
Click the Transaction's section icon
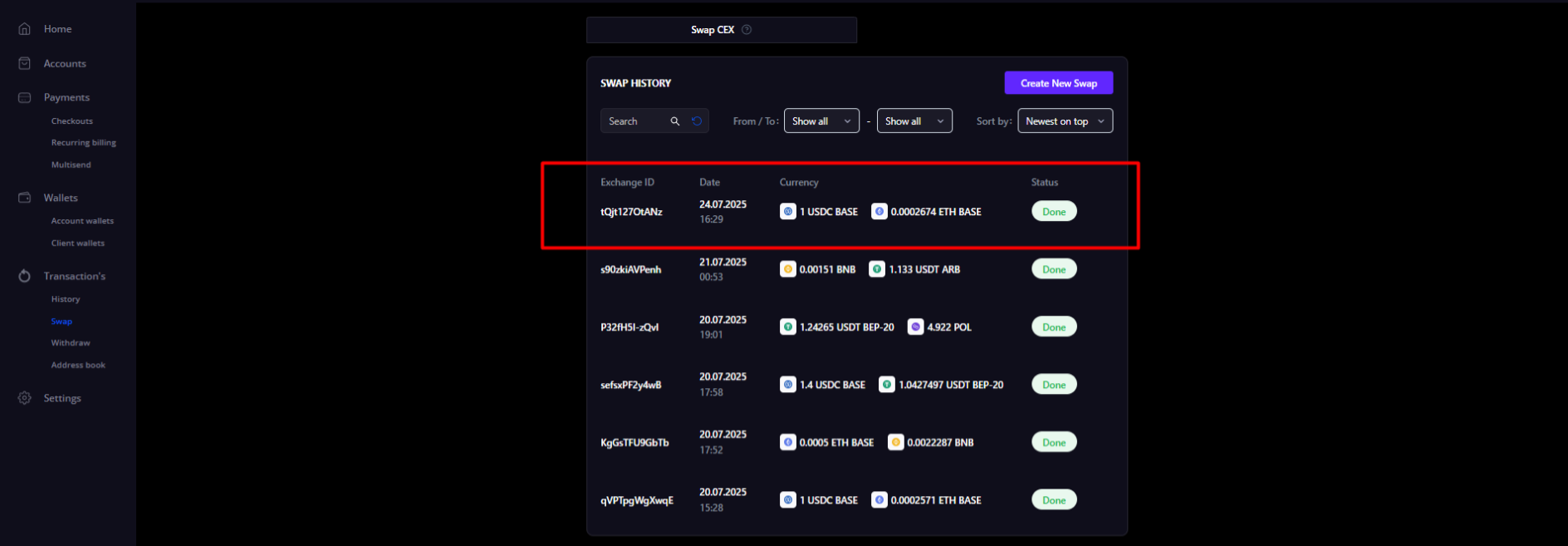(x=25, y=276)
